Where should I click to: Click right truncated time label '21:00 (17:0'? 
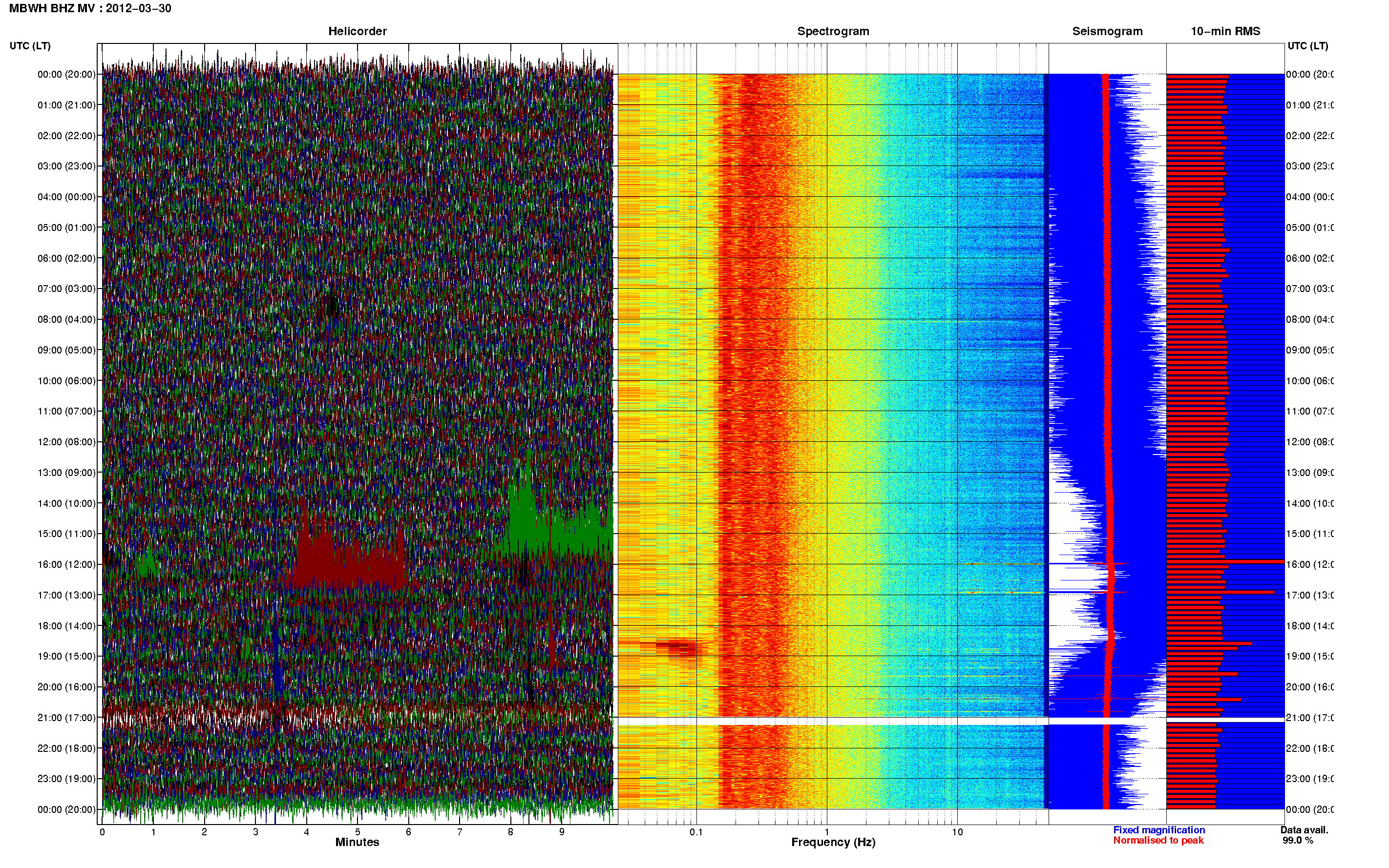(1310, 718)
